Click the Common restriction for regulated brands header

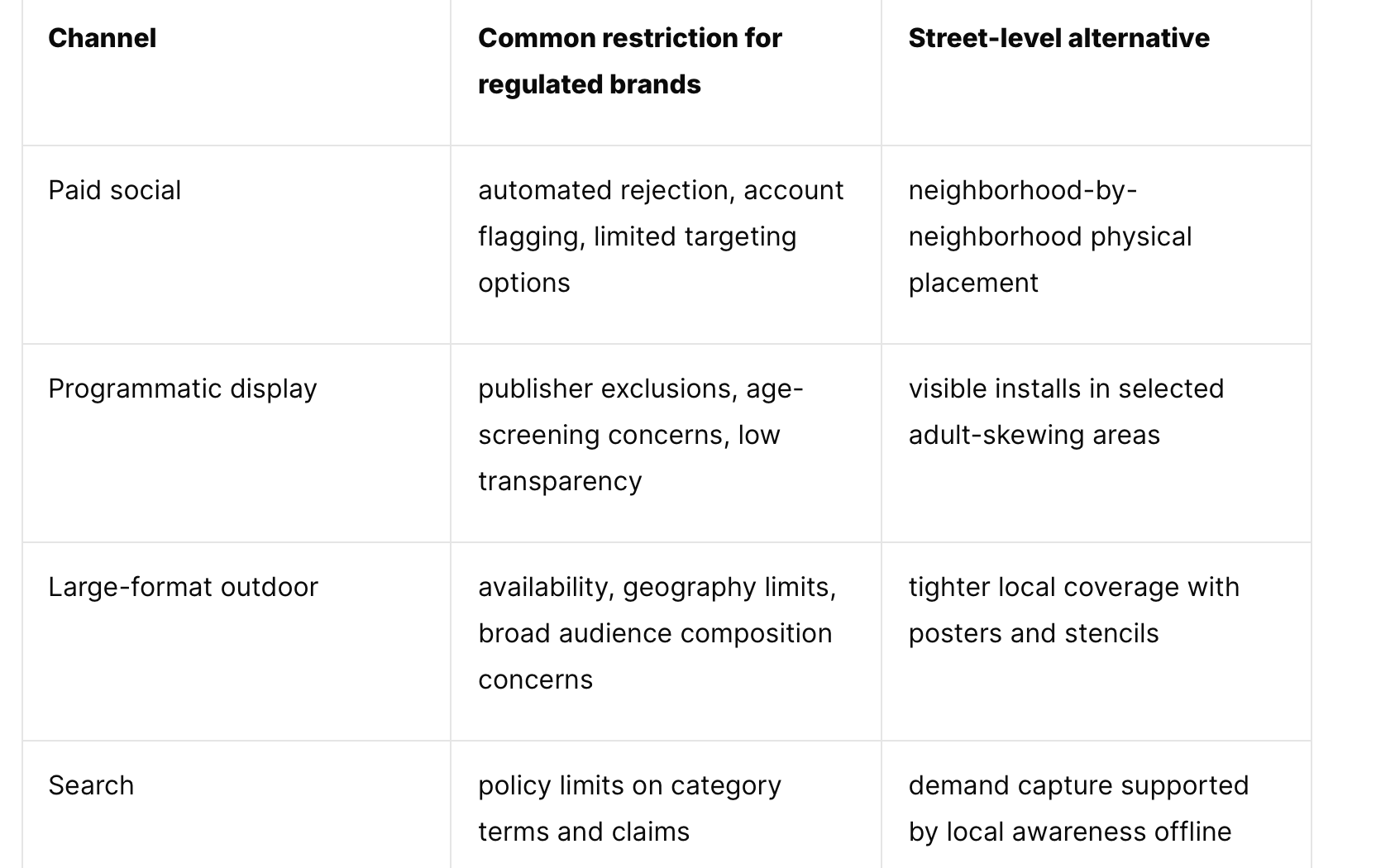tap(630, 61)
